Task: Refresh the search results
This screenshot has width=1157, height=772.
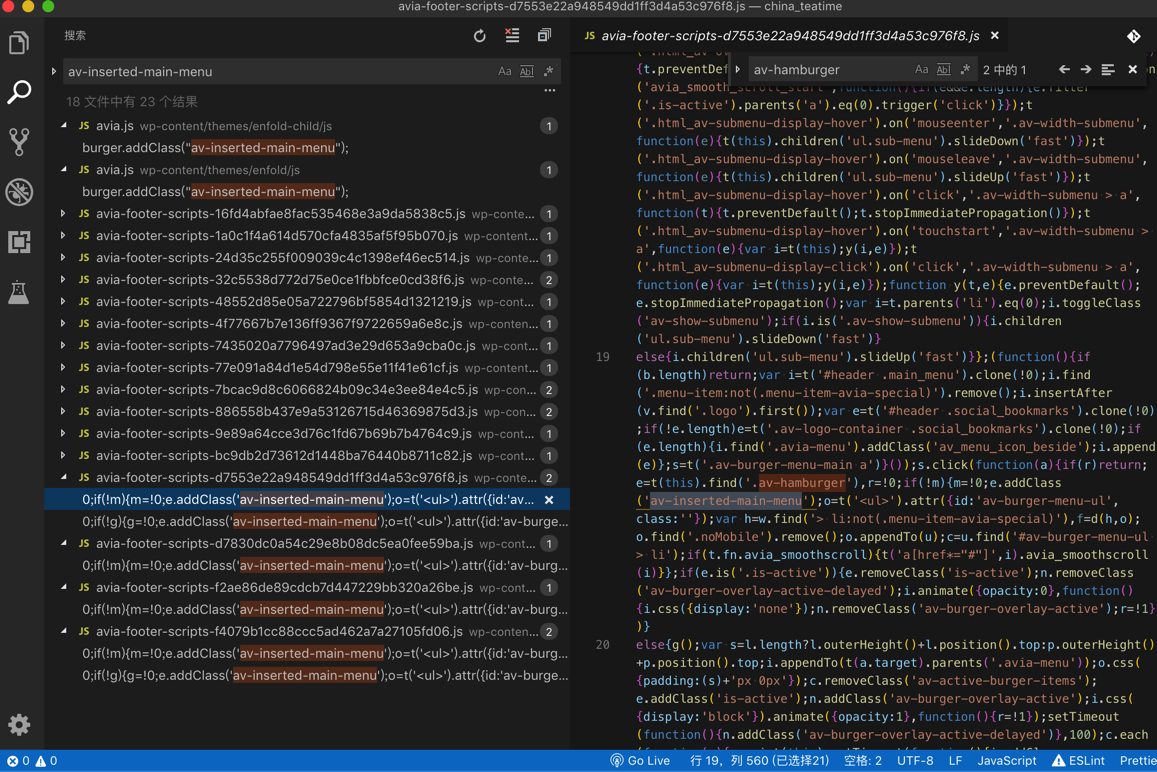Action: coord(480,36)
